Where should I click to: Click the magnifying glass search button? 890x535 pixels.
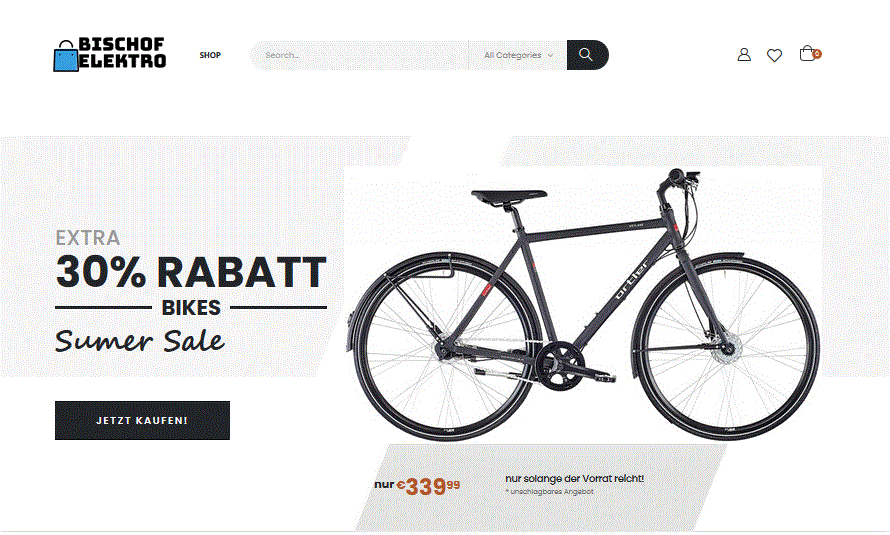tap(587, 55)
